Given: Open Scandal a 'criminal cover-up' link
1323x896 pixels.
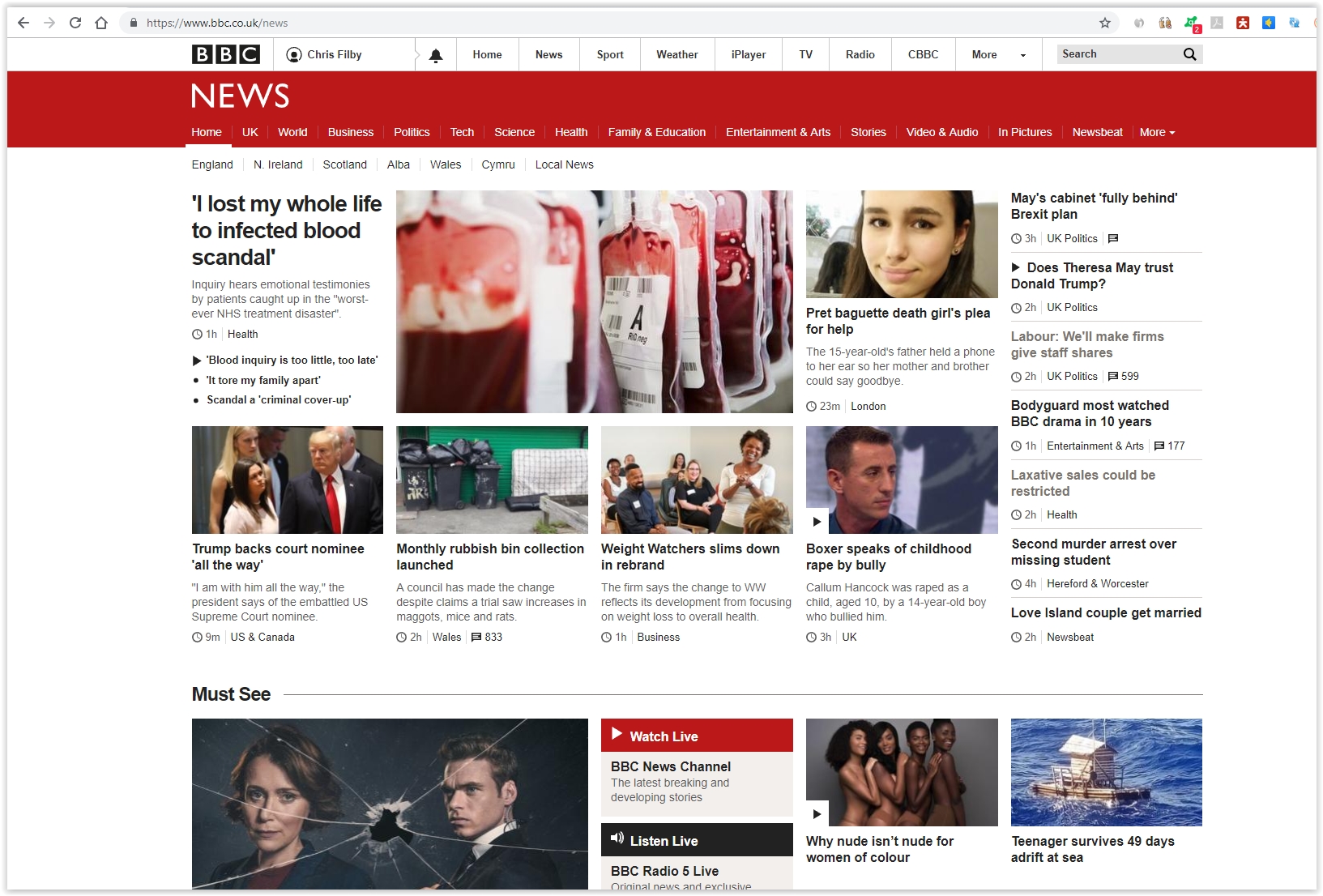Looking at the screenshot, I should (x=279, y=399).
